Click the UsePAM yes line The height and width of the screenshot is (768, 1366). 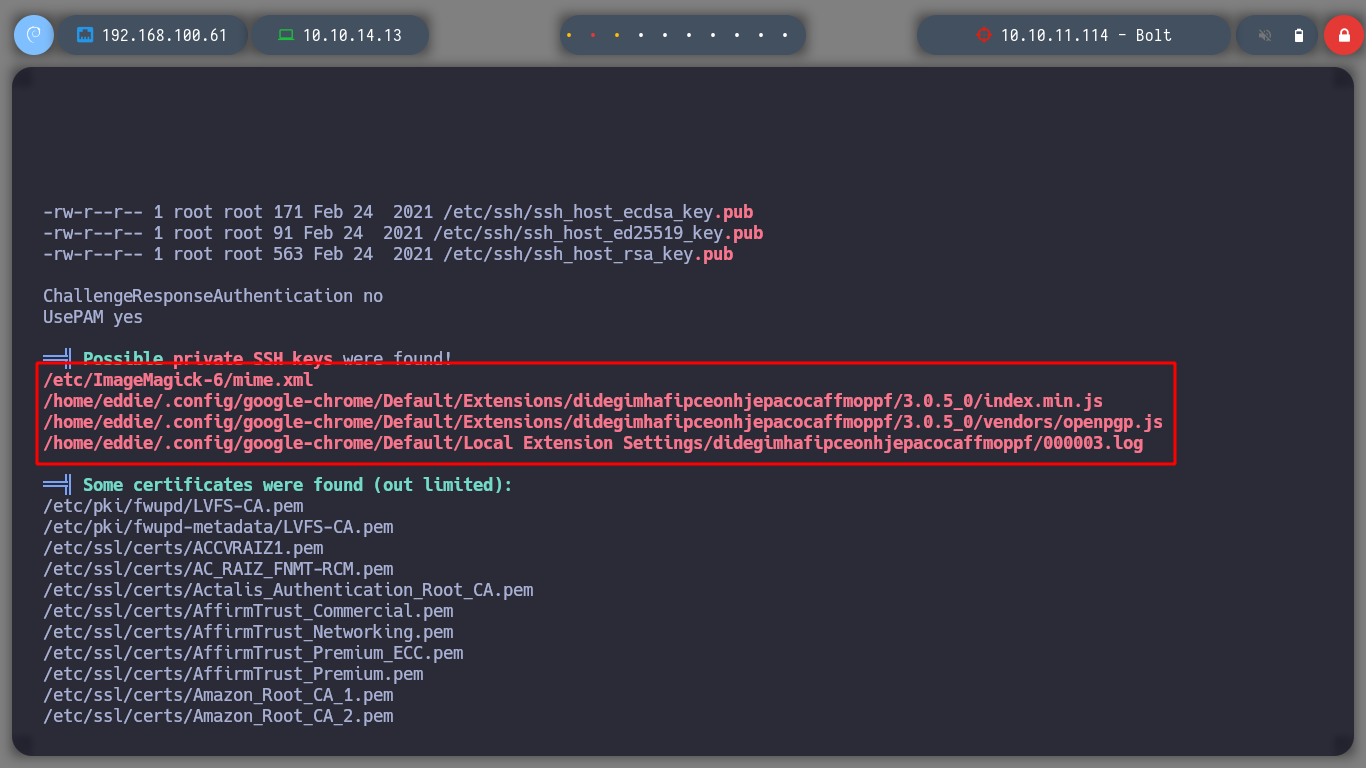[93, 317]
